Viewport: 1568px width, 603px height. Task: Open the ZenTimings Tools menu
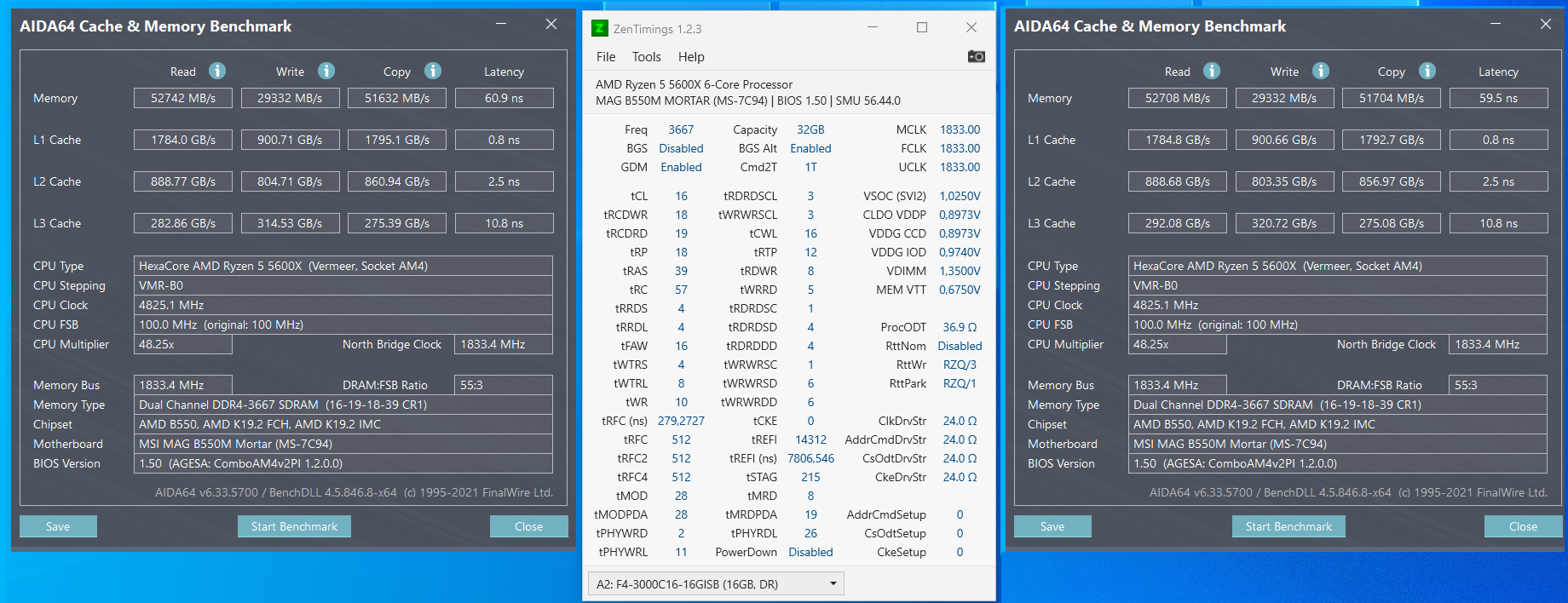coord(647,57)
